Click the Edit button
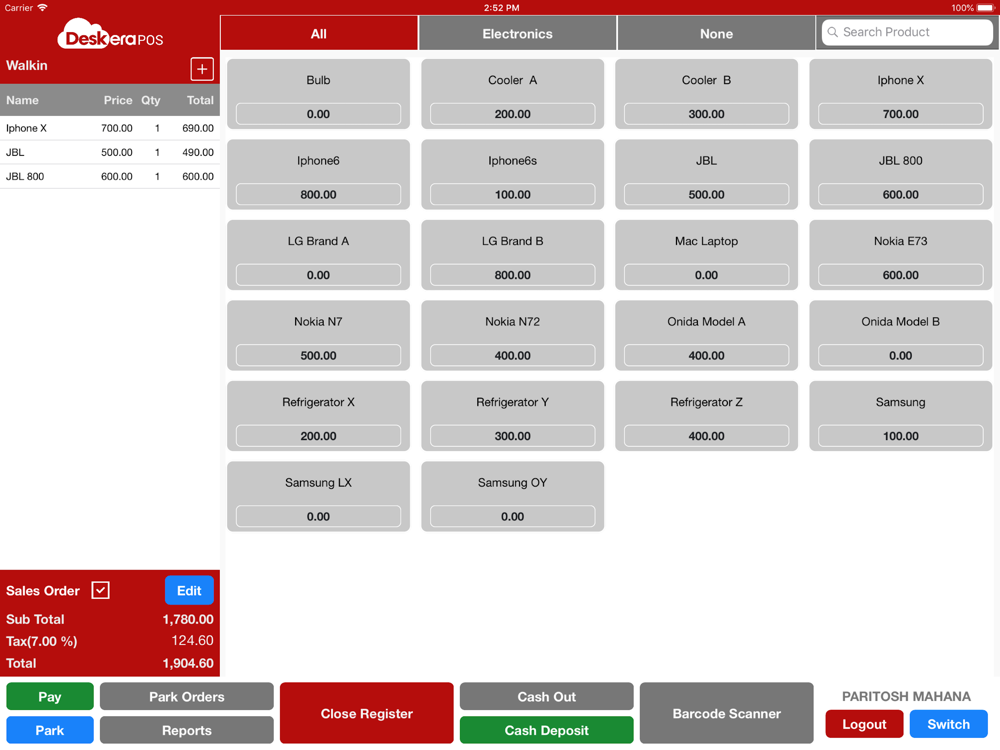The width and height of the screenshot is (1000, 750). (189, 591)
